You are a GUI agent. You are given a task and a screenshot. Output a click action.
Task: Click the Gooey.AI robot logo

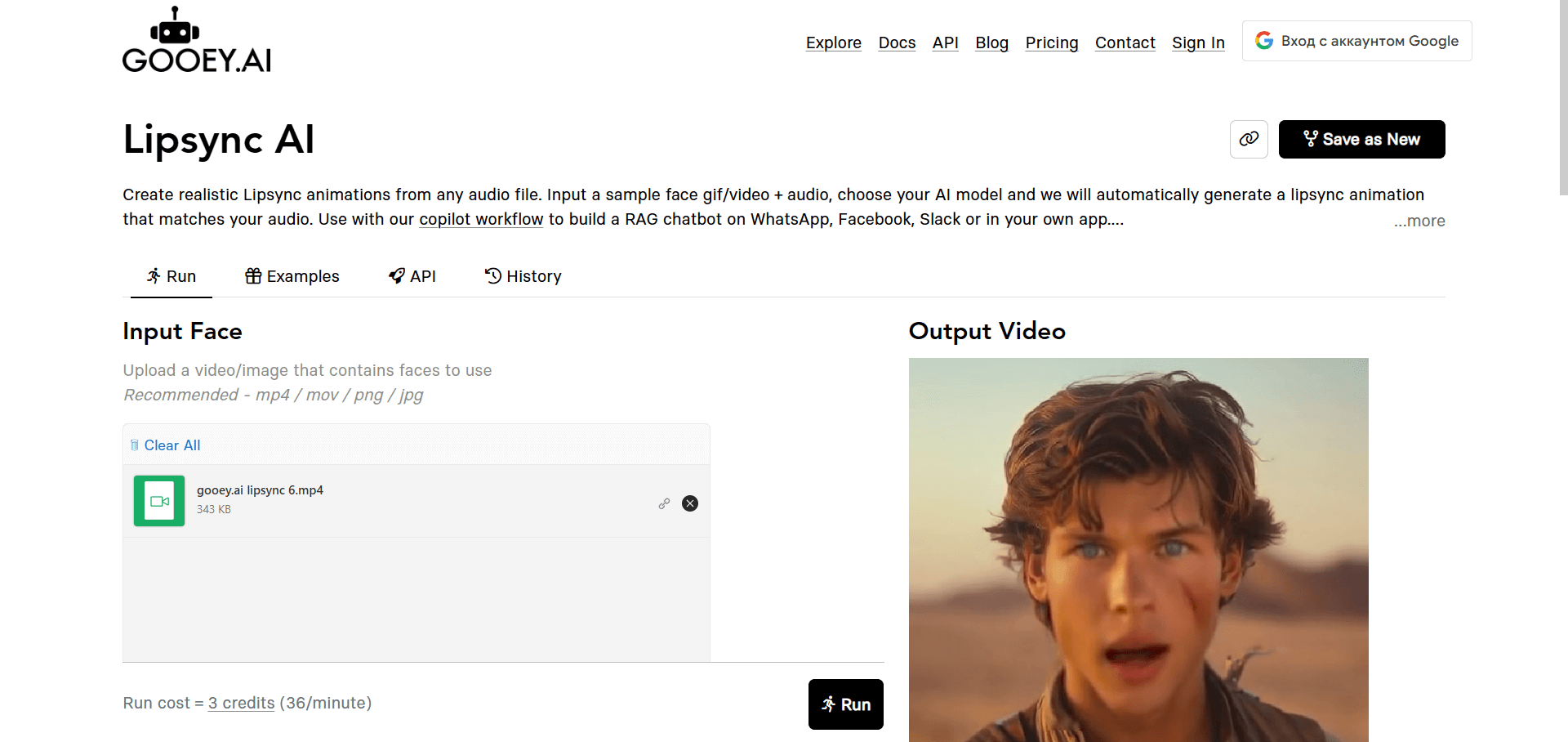tap(197, 40)
